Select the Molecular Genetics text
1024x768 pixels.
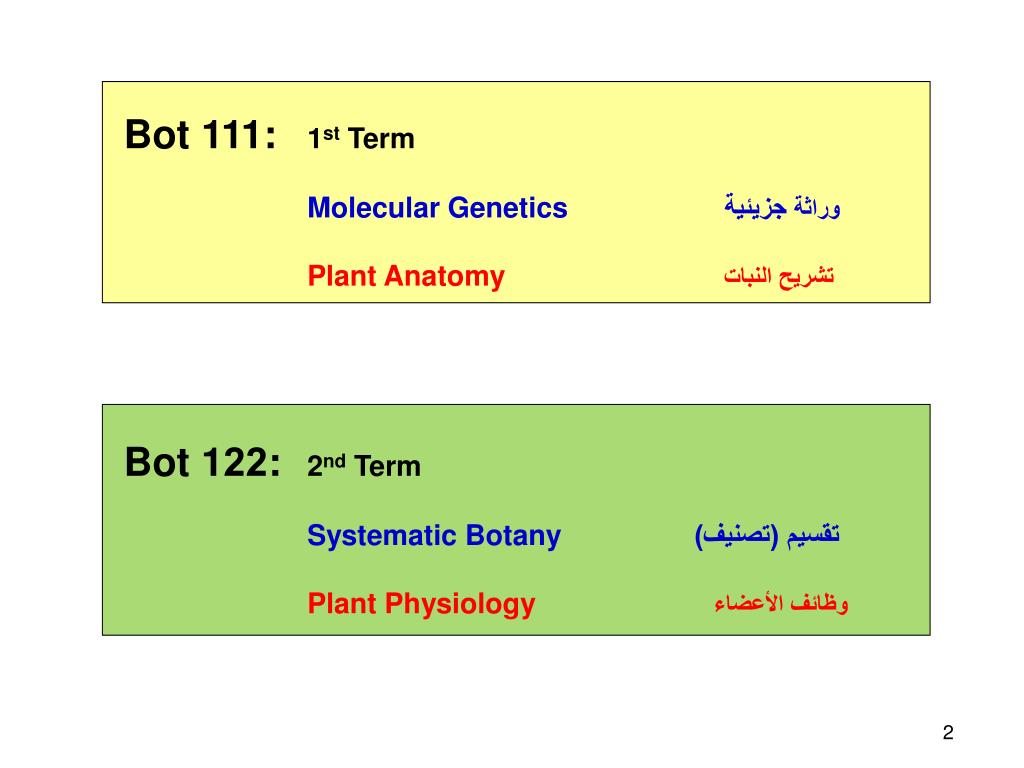pos(438,208)
